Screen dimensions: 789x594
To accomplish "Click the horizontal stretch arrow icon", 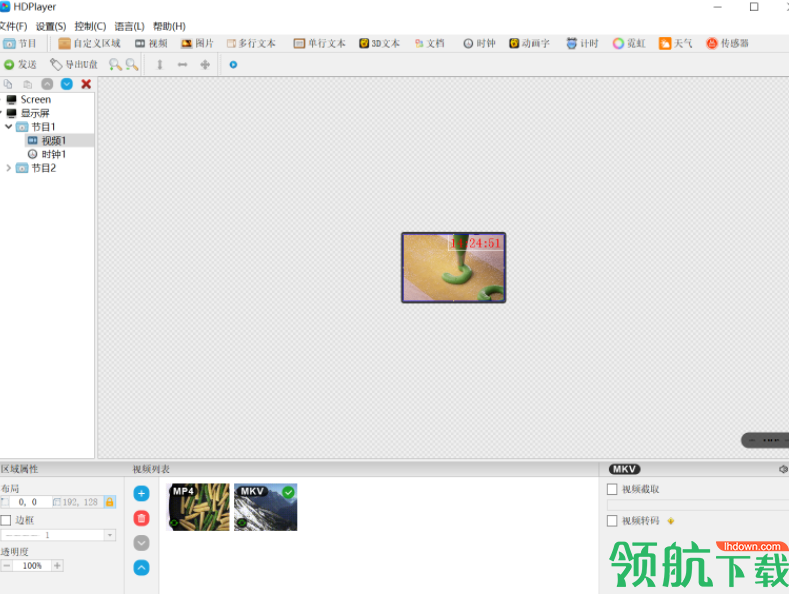I will [182, 64].
